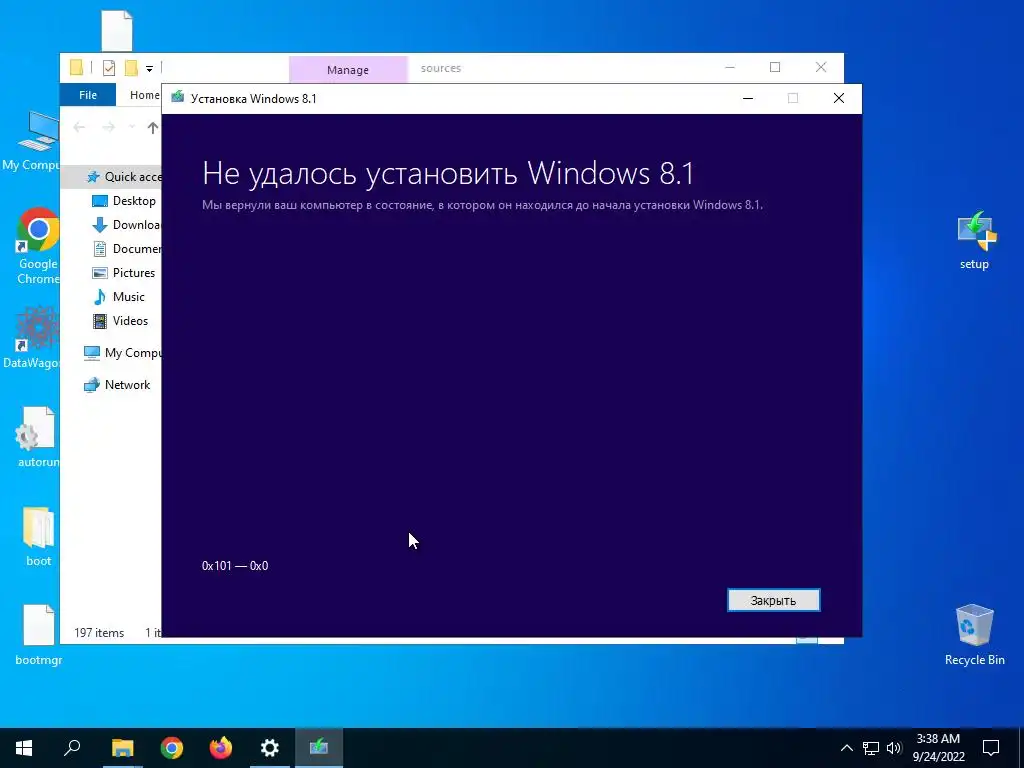Viewport: 1024px width, 768px height.
Task: Select Network in the Explorer navigation pane
Action: (118, 385)
